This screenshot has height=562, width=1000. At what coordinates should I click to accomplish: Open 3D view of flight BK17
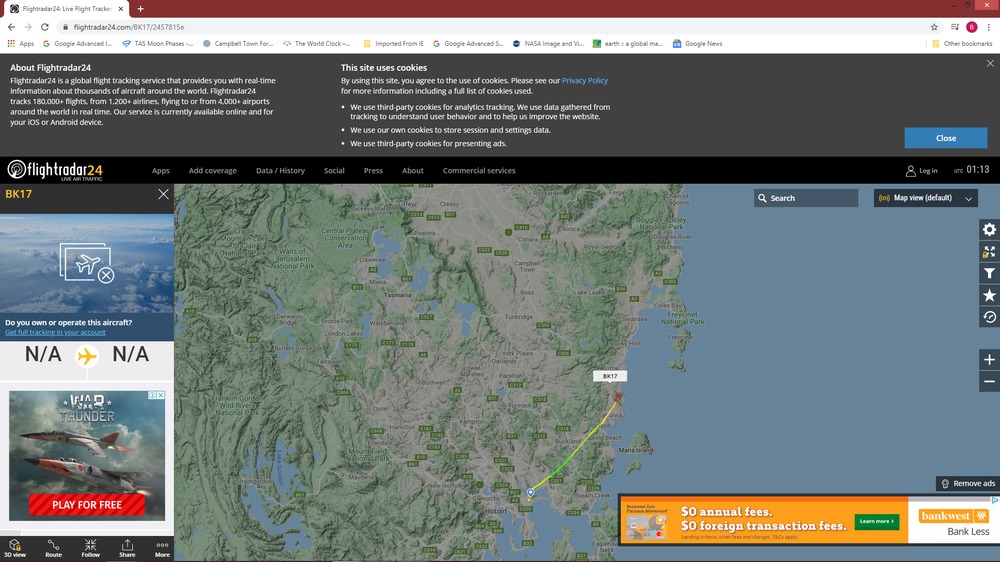(x=15, y=547)
